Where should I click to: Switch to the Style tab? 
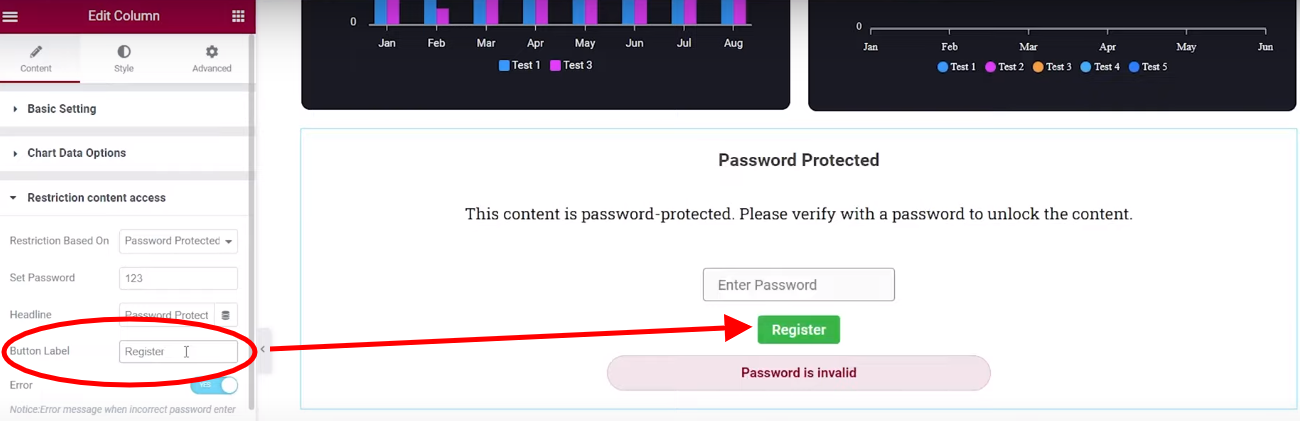[x=123, y=59]
